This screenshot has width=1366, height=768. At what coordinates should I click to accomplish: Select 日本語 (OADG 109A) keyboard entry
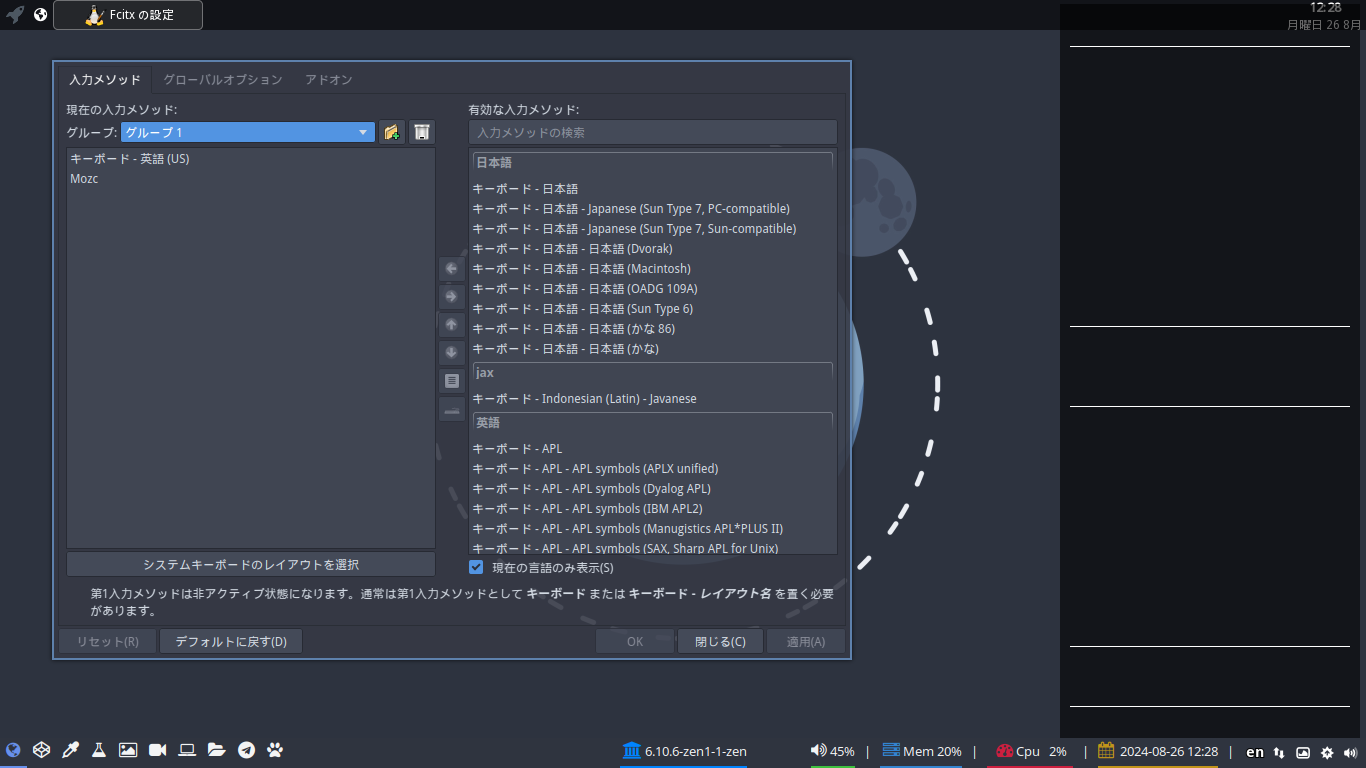[652, 288]
